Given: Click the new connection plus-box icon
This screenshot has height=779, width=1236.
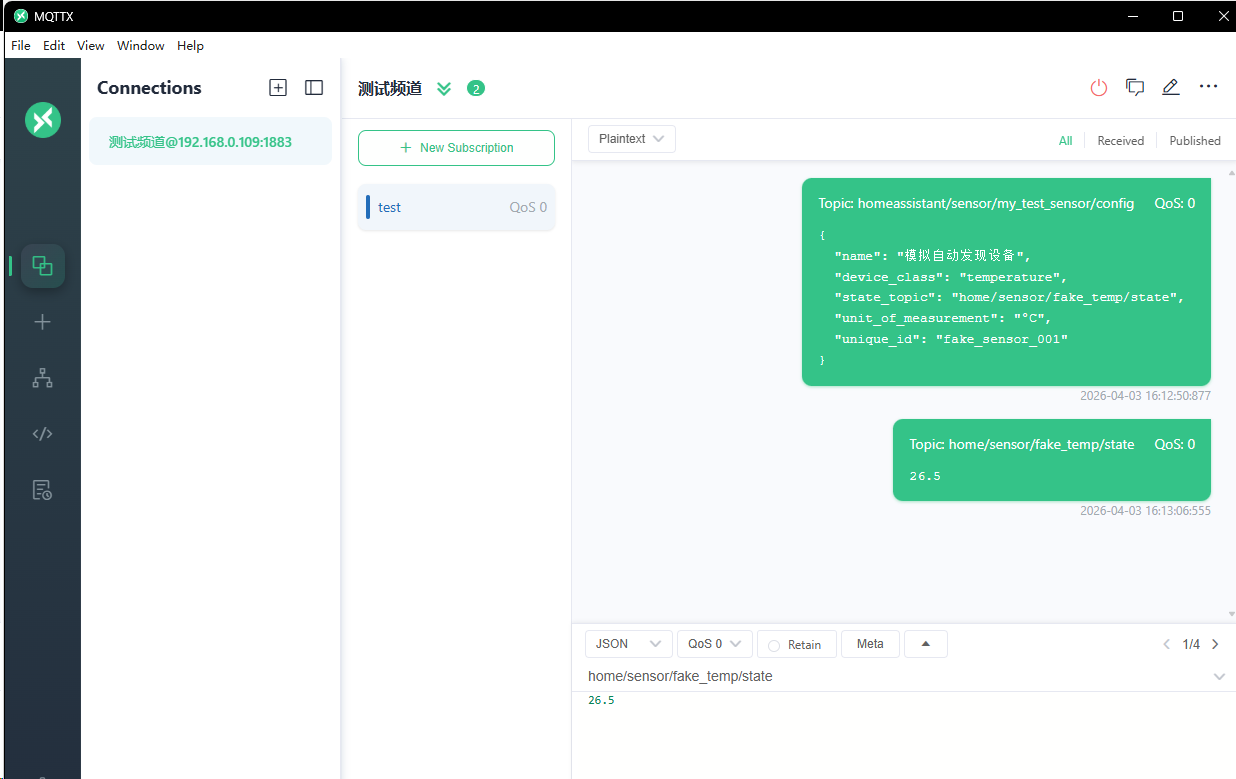Looking at the screenshot, I should click(278, 88).
